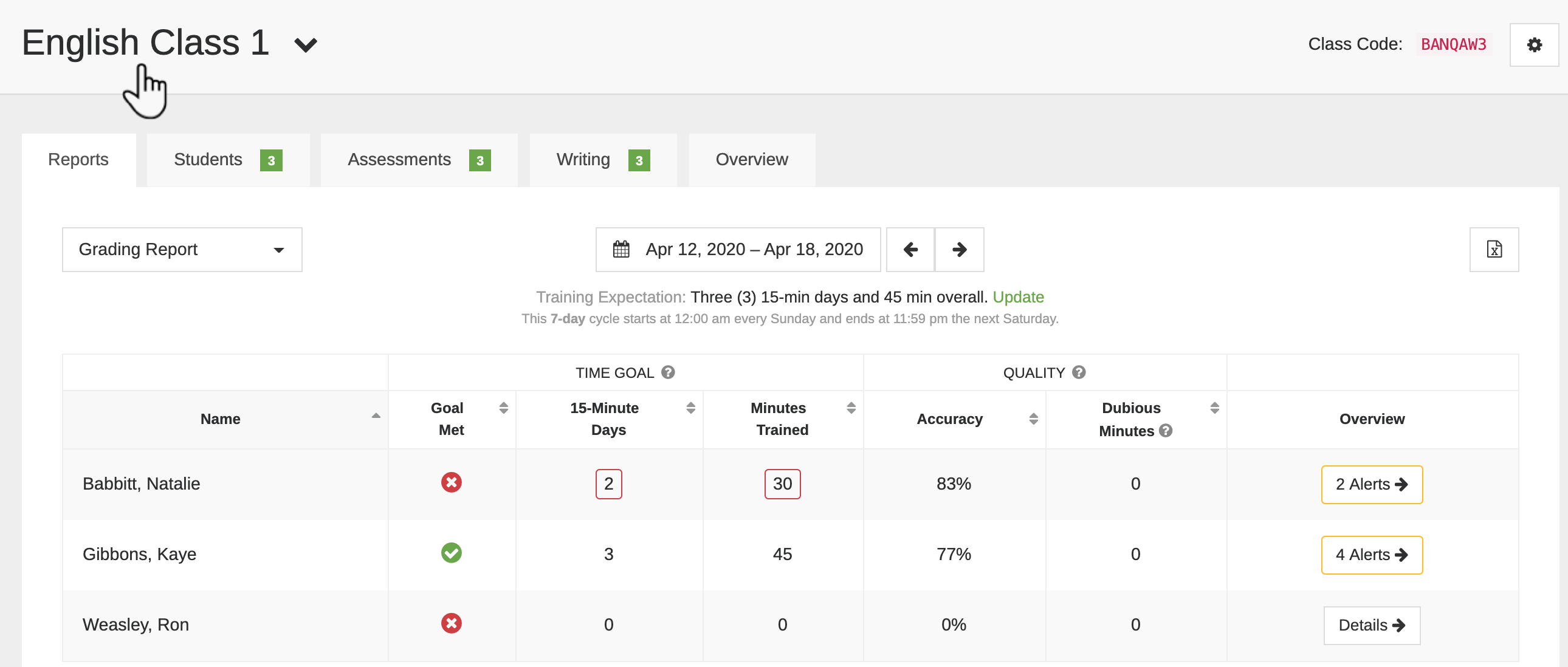Viewport: 1568px width, 667px height.
Task: Click Natalie Babbitt's red goal-not-met icon
Action: click(451, 482)
